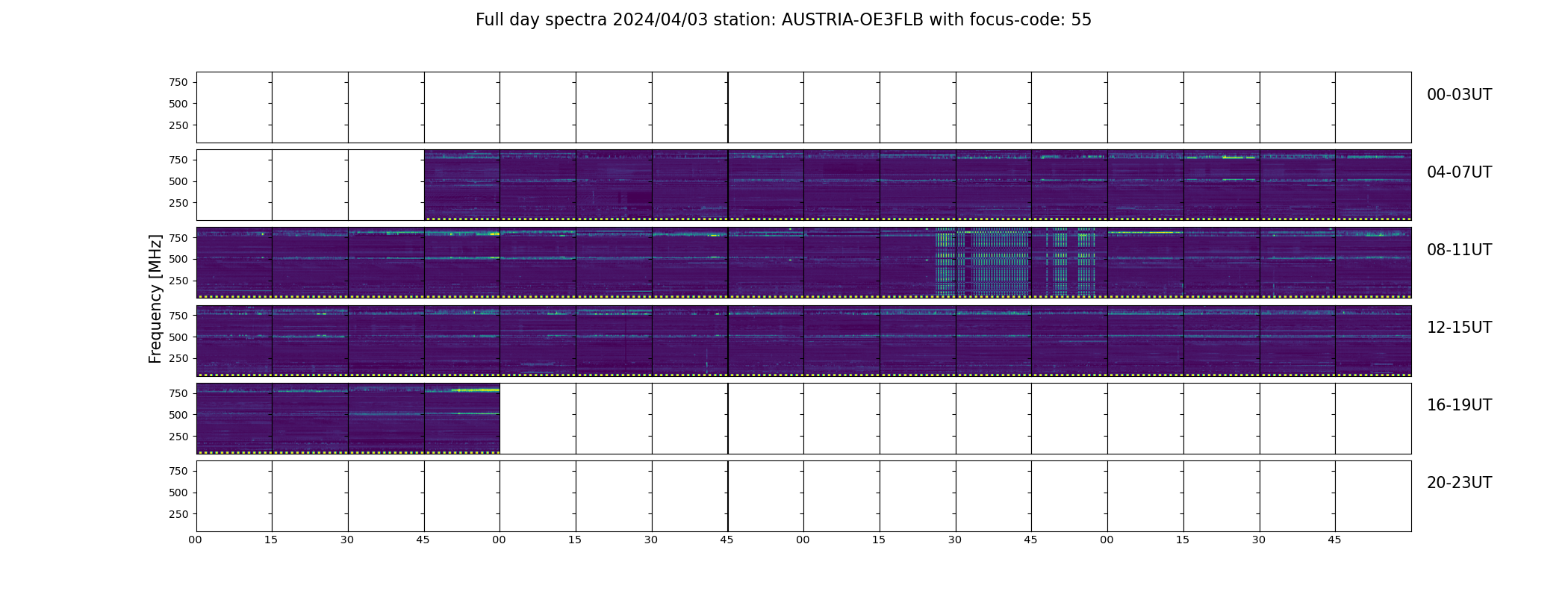Click the 250 tick of the 00-03UT row
Viewport: 1568px width, 597px height.
pos(178,125)
